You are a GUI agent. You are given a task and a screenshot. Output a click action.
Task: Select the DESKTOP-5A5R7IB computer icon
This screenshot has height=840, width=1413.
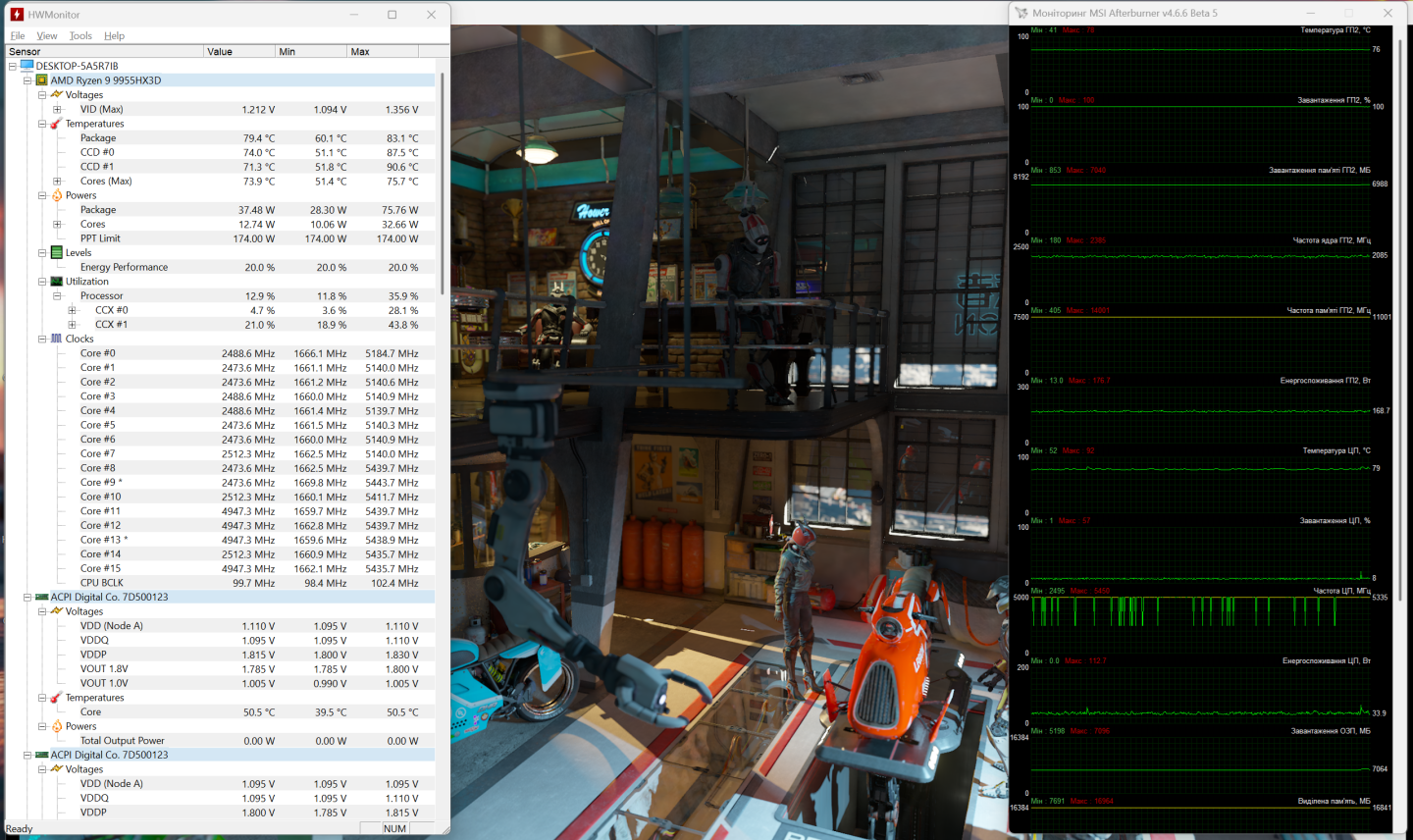click(x=26, y=66)
